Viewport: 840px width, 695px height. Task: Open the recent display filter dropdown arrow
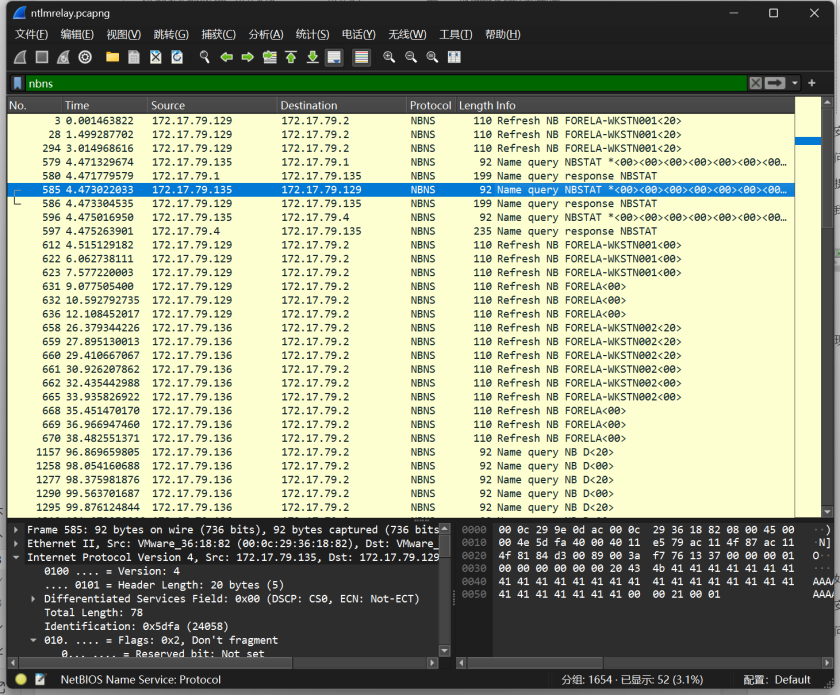point(795,83)
